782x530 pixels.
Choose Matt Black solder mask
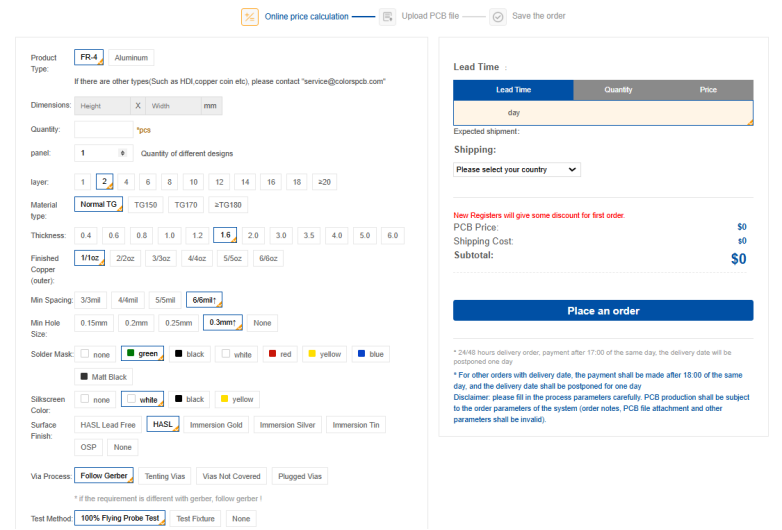pyautogui.click(x=104, y=377)
